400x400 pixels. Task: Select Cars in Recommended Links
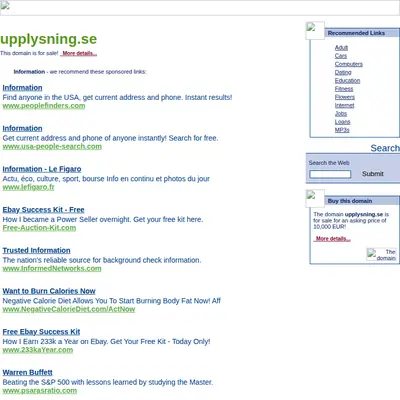[x=341, y=56]
